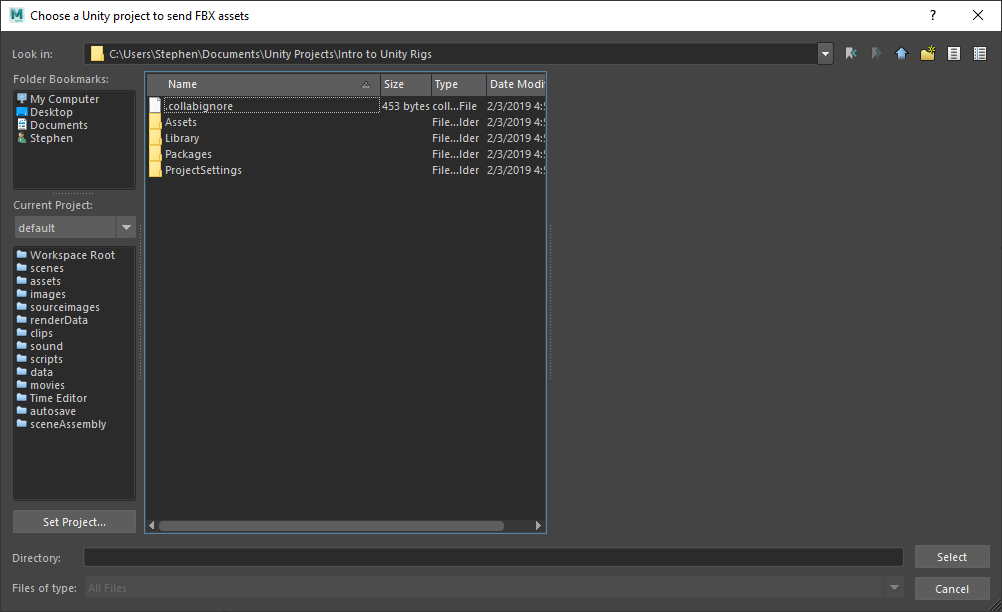Screen dimensions: 1002x612
Task: Switch to detailed view mode
Action: coord(980,54)
